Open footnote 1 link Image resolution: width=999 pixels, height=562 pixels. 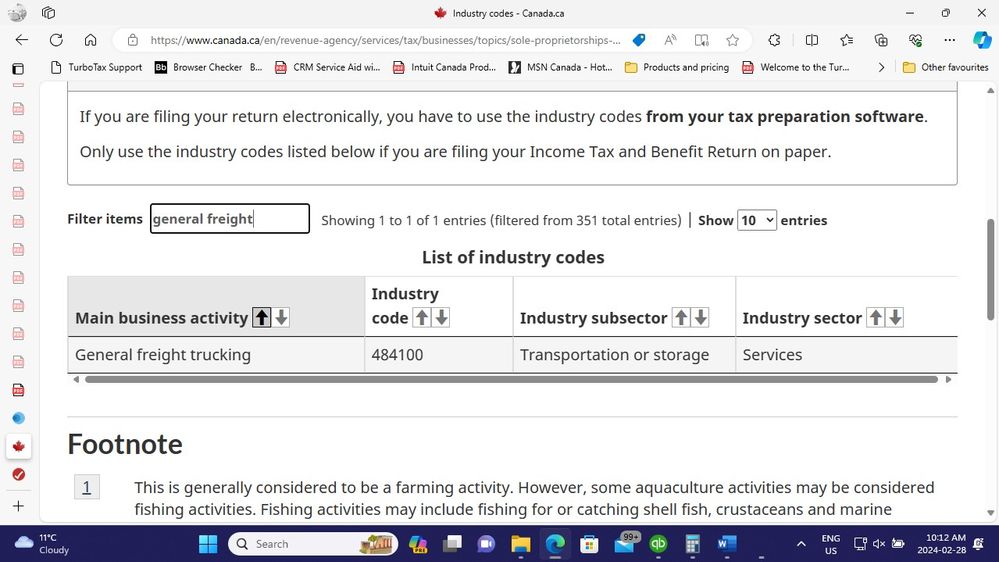click(87, 487)
